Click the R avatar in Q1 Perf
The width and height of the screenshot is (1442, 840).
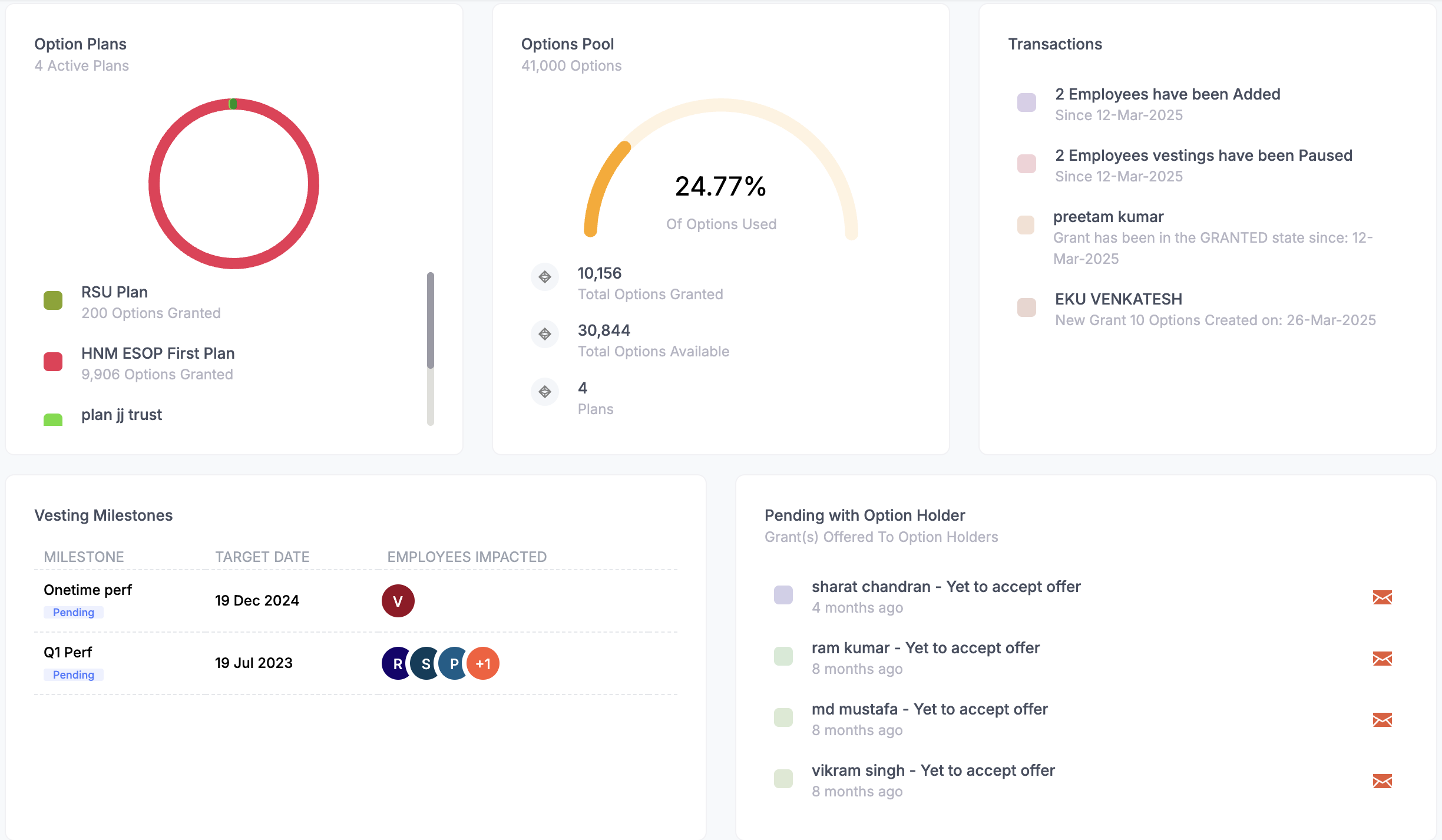395,664
